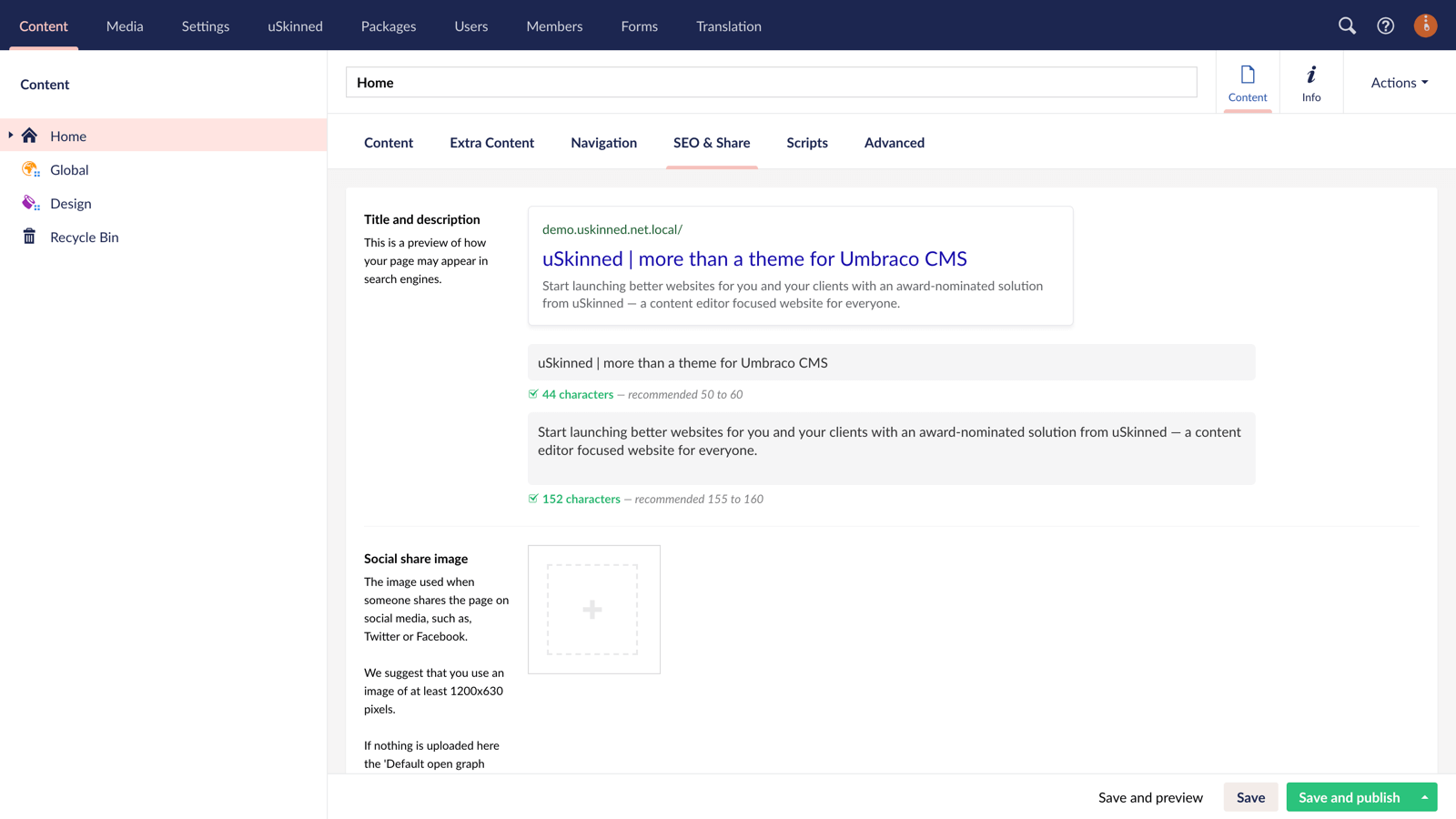This screenshot has width=1456, height=819.
Task: Follow the demo.uskinned.net.local link
Action: (x=612, y=229)
